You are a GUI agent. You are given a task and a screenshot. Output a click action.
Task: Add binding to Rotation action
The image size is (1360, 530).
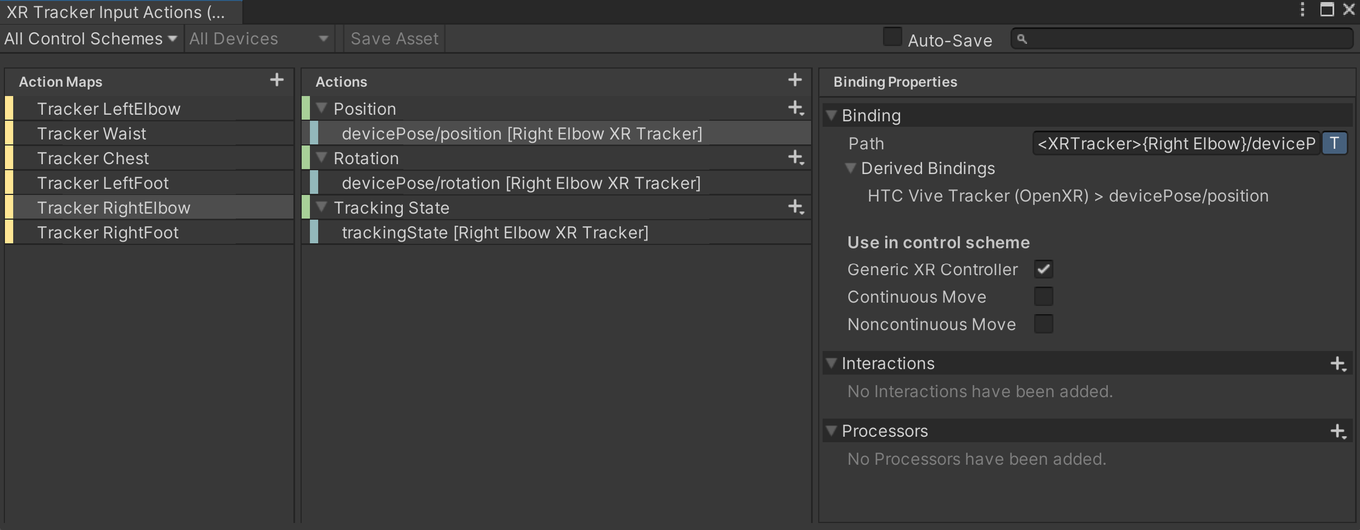[x=796, y=158]
